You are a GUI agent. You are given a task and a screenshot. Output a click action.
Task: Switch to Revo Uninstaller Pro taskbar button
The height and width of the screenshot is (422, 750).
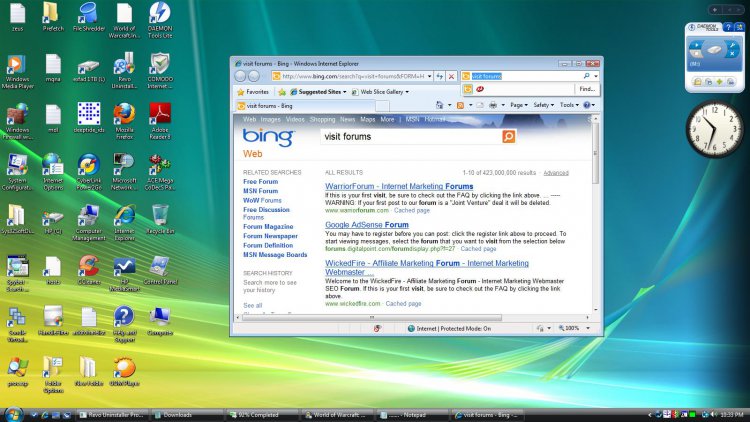(x=112, y=415)
